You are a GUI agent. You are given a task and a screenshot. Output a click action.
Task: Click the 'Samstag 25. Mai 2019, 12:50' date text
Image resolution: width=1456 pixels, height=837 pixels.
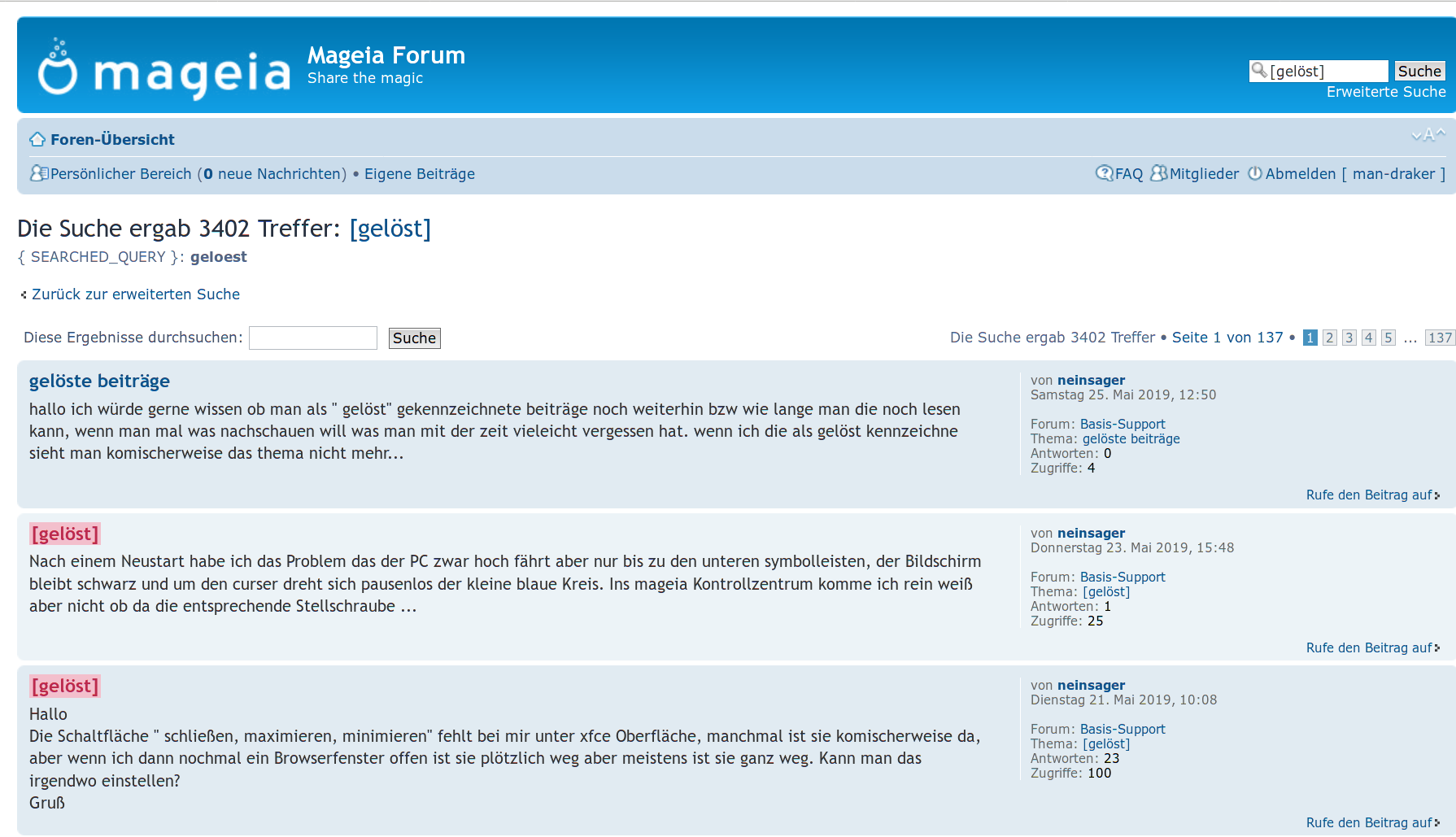click(x=1123, y=395)
